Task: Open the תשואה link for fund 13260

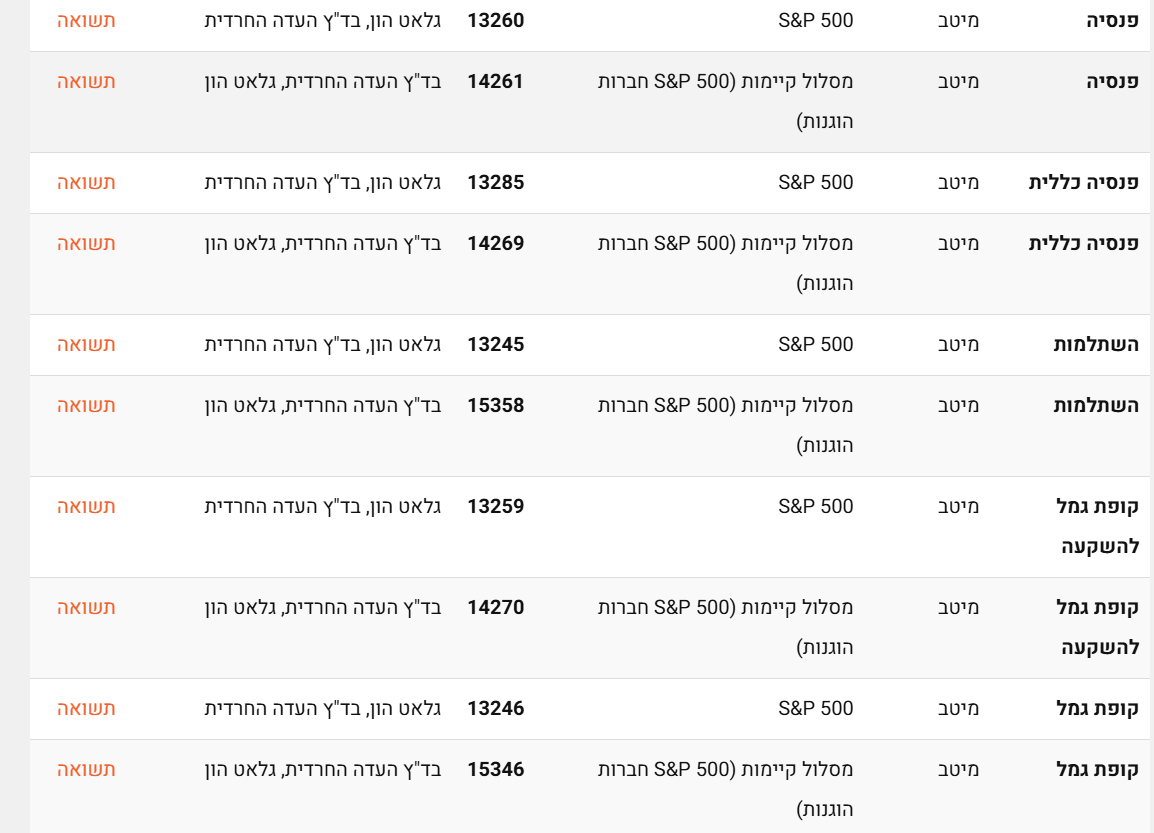Action: pyautogui.click(x=86, y=20)
